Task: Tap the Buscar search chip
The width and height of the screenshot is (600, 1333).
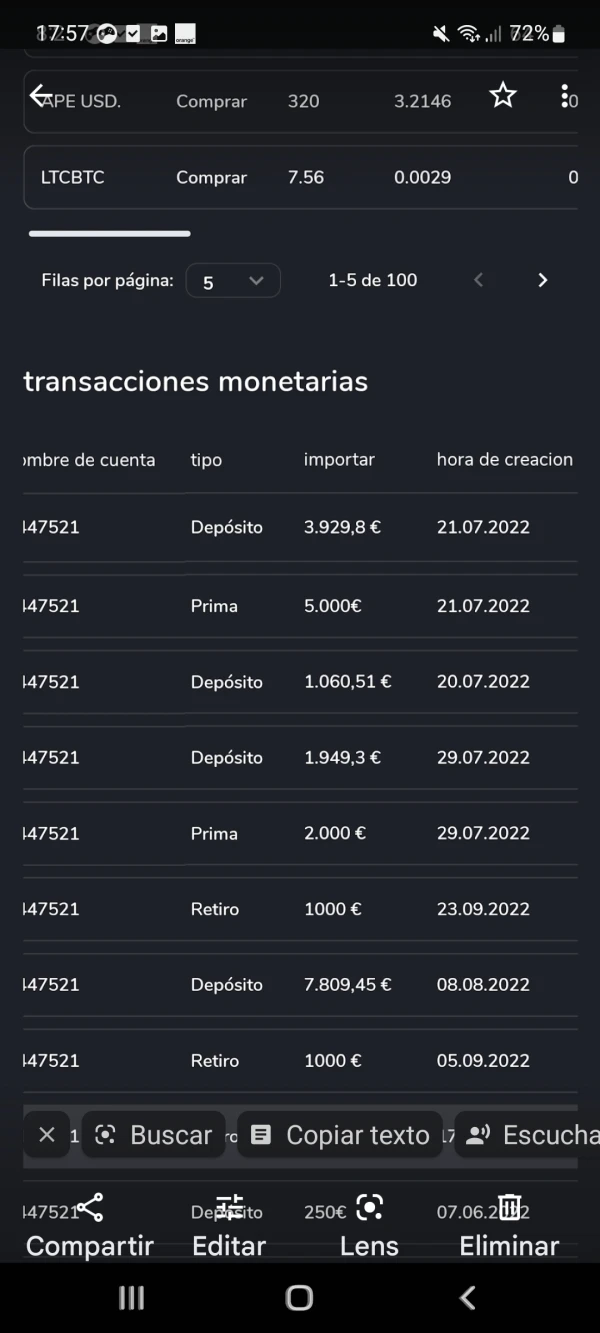Action: tap(153, 1135)
